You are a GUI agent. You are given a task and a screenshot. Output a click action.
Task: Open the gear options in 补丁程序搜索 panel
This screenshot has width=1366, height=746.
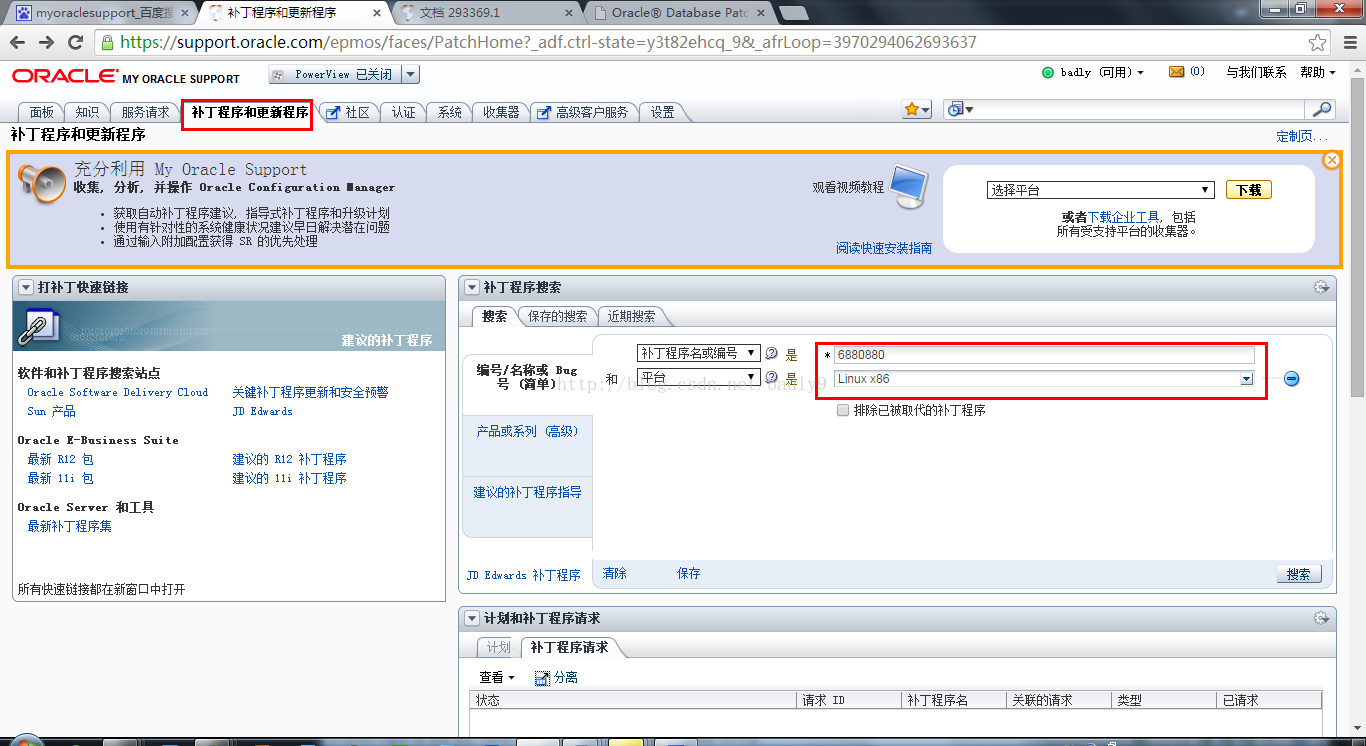[x=1322, y=287]
